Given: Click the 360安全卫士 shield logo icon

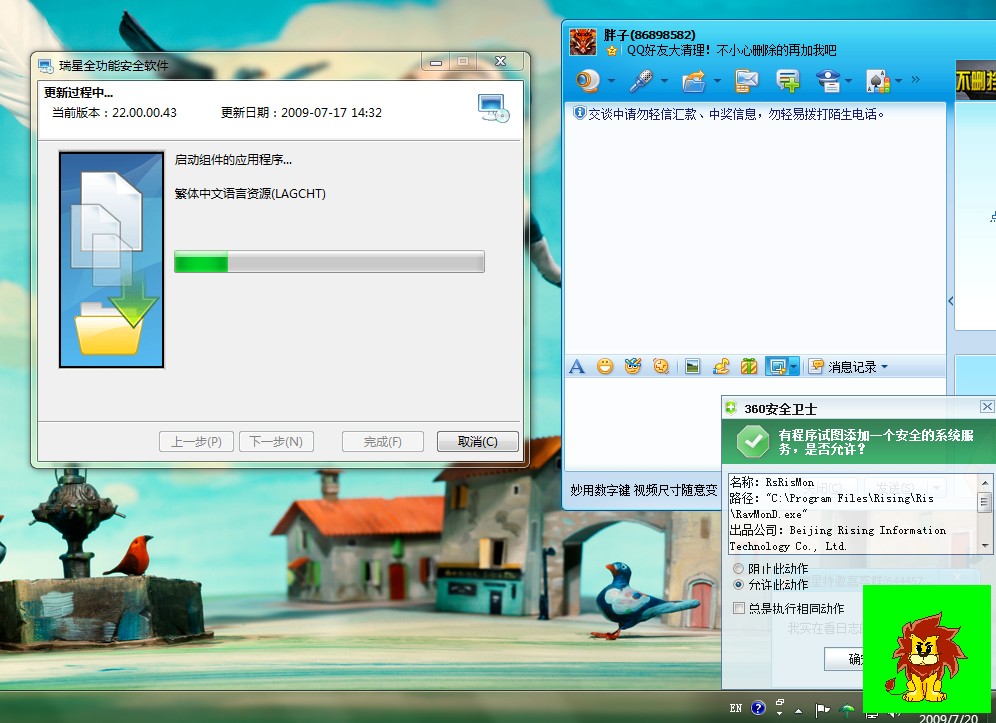Looking at the screenshot, I should click(731, 408).
